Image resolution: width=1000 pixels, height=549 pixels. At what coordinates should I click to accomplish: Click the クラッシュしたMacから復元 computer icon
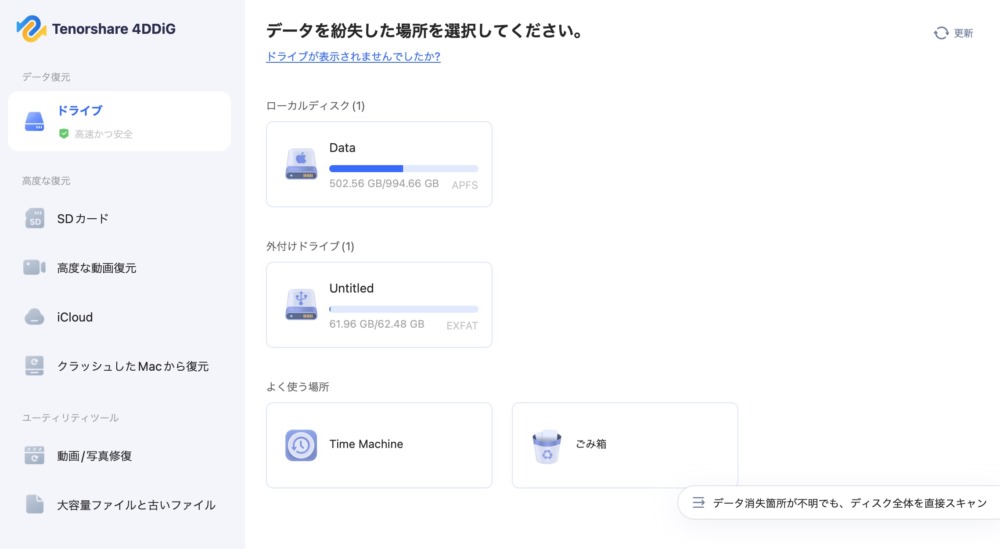click(34, 366)
